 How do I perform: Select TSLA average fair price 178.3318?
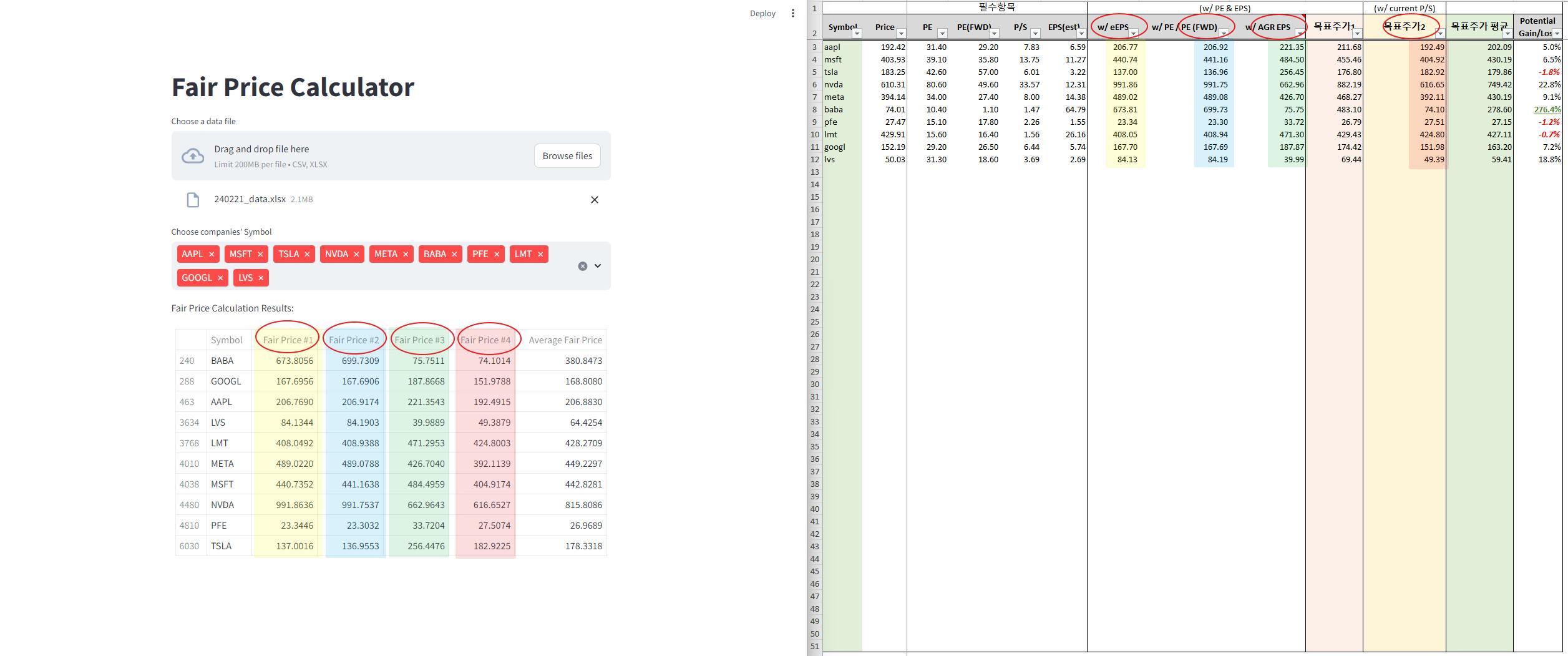click(x=561, y=546)
